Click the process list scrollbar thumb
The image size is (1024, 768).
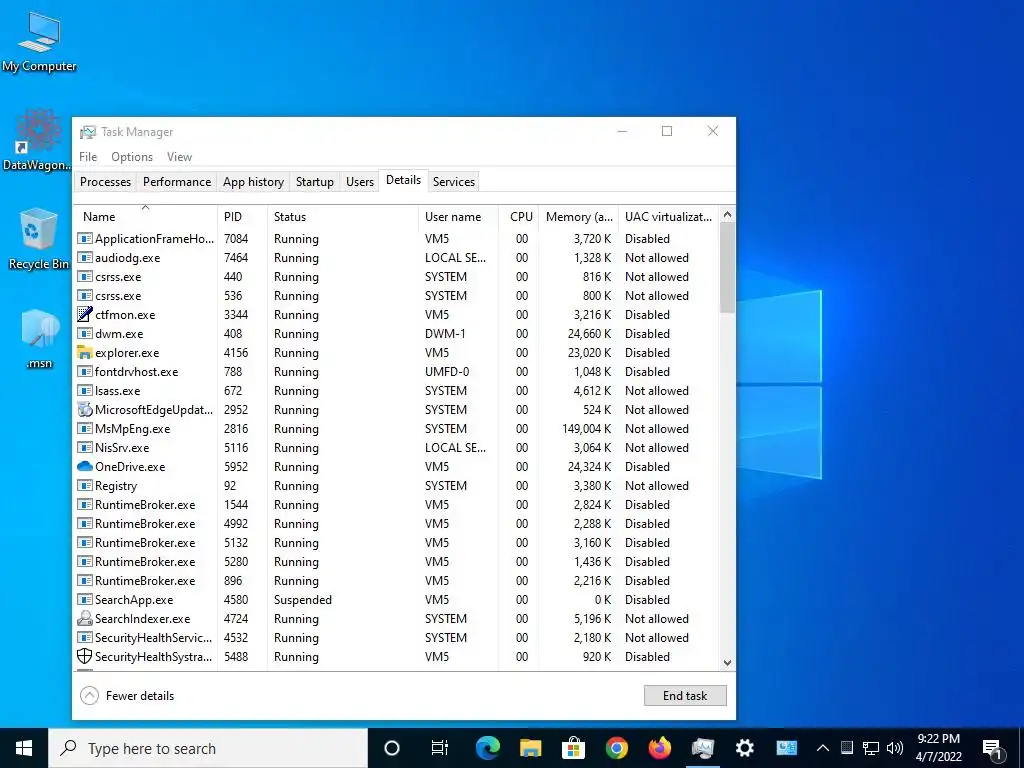727,268
